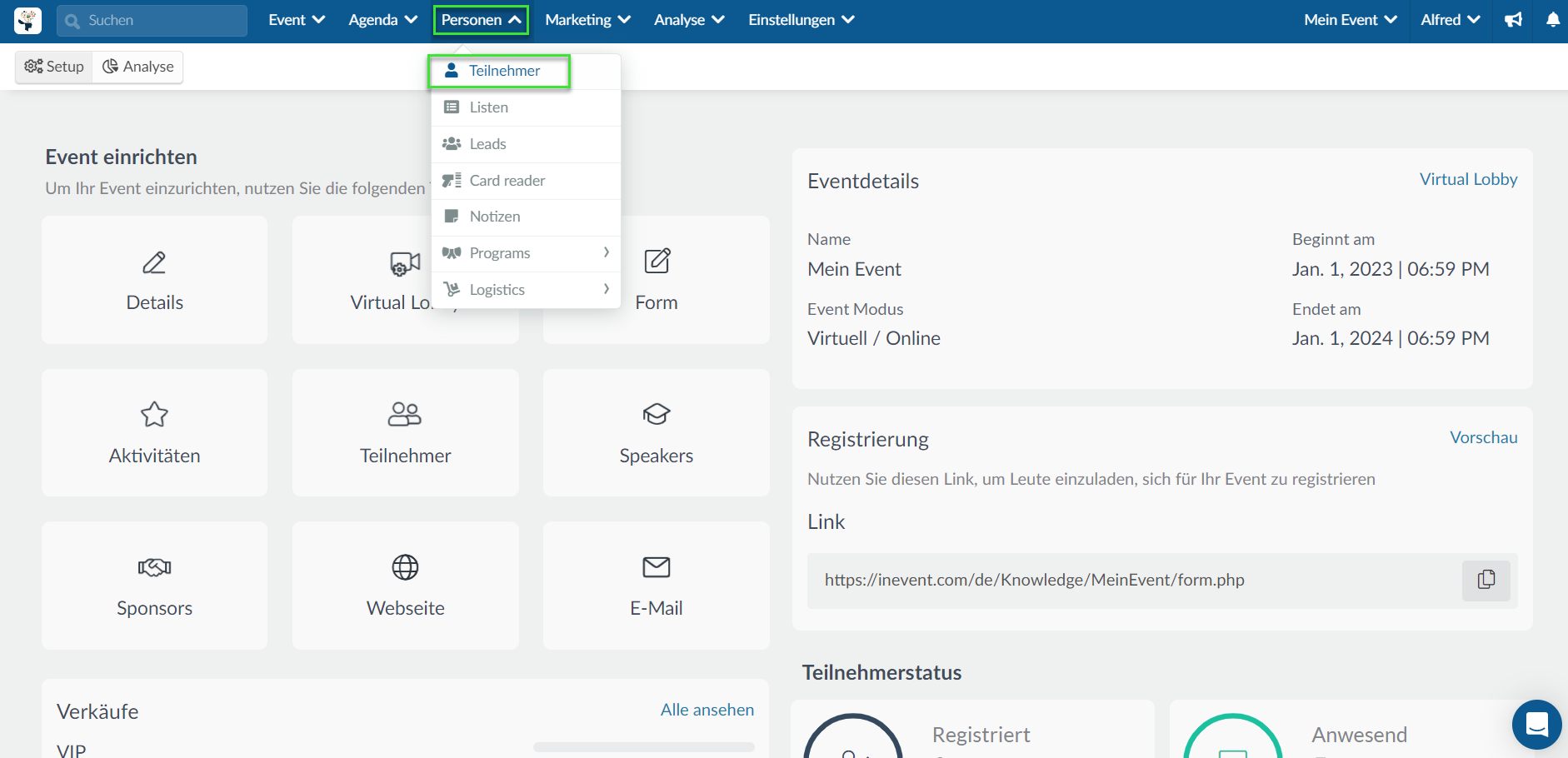This screenshot has width=1568, height=758.
Task: Expand the Analyse menu in top bar
Action: [689, 20]
